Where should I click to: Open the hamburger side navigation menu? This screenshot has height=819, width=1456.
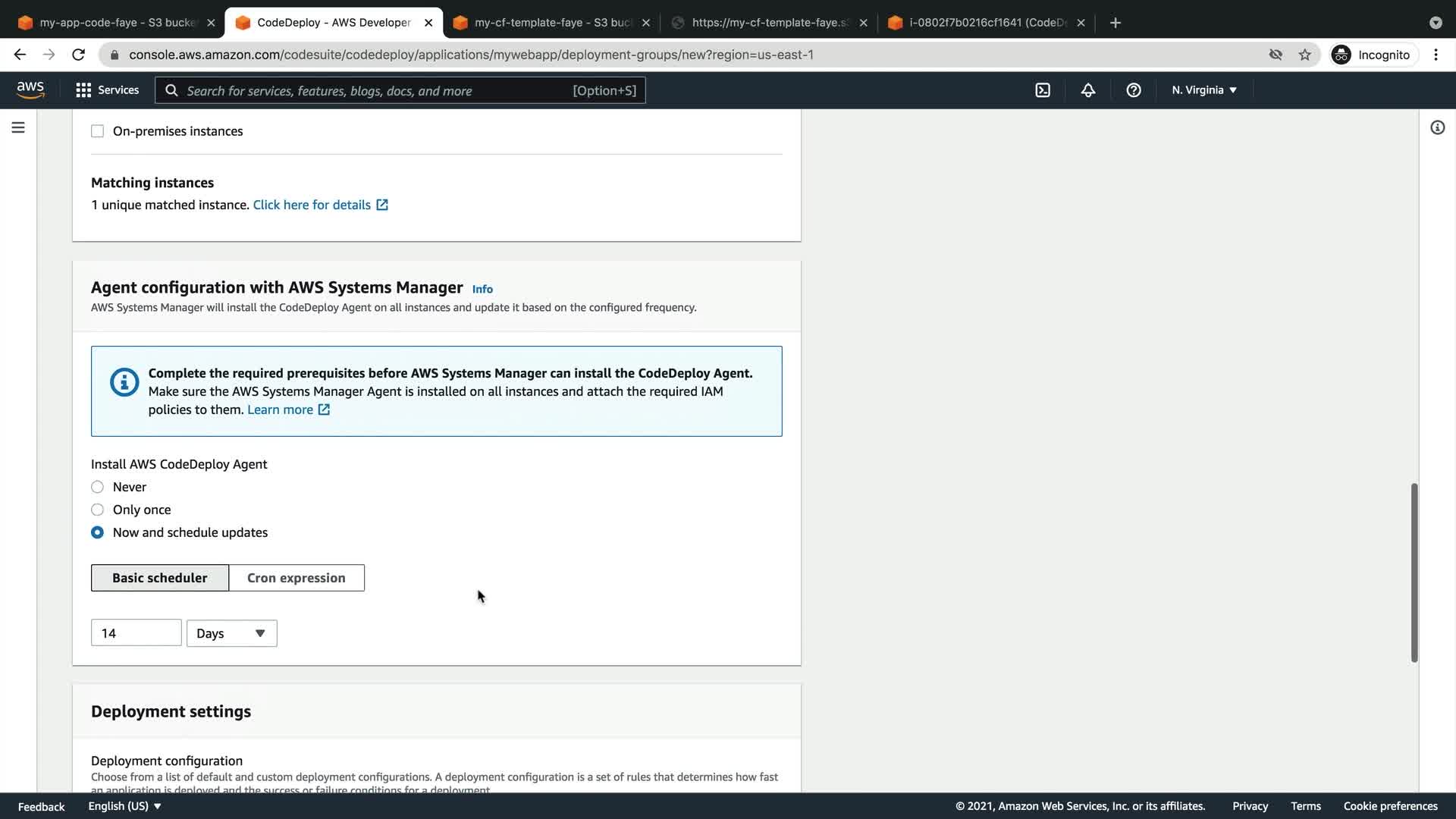coord(18,127)
